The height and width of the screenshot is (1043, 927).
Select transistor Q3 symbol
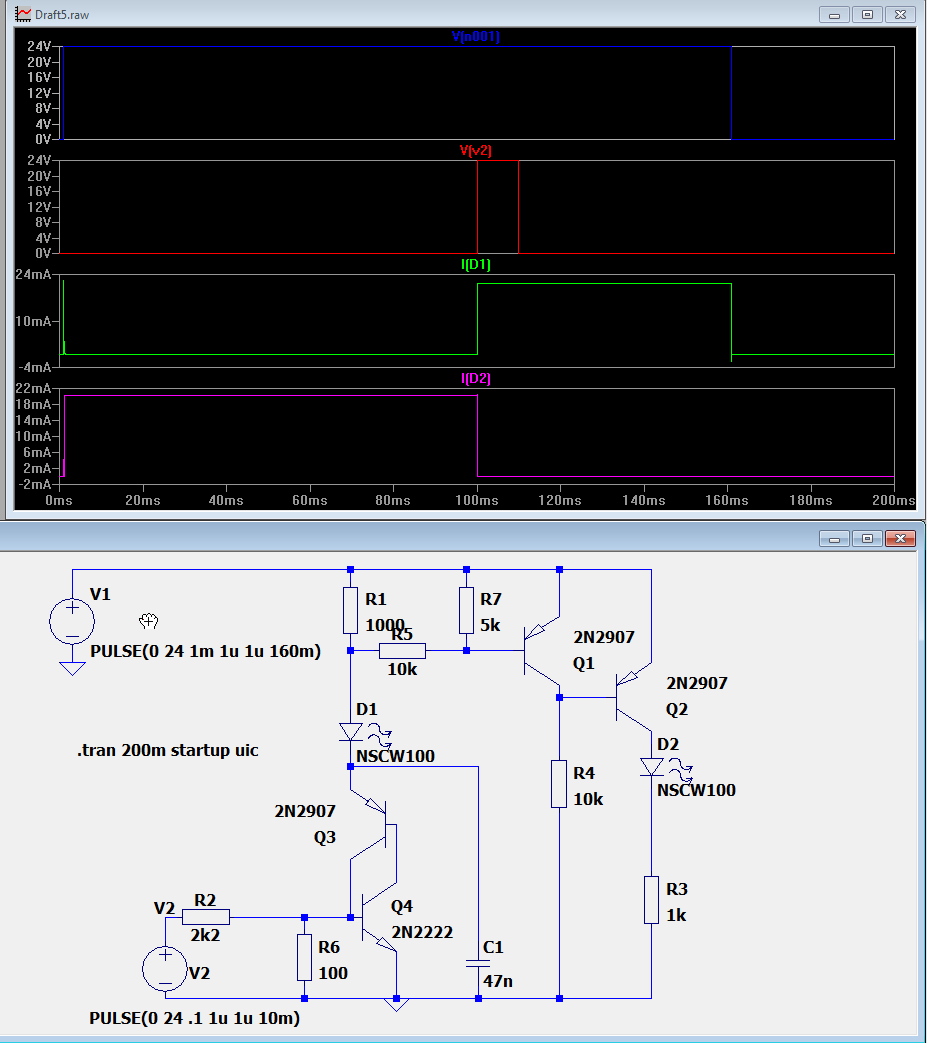[374, 825]
